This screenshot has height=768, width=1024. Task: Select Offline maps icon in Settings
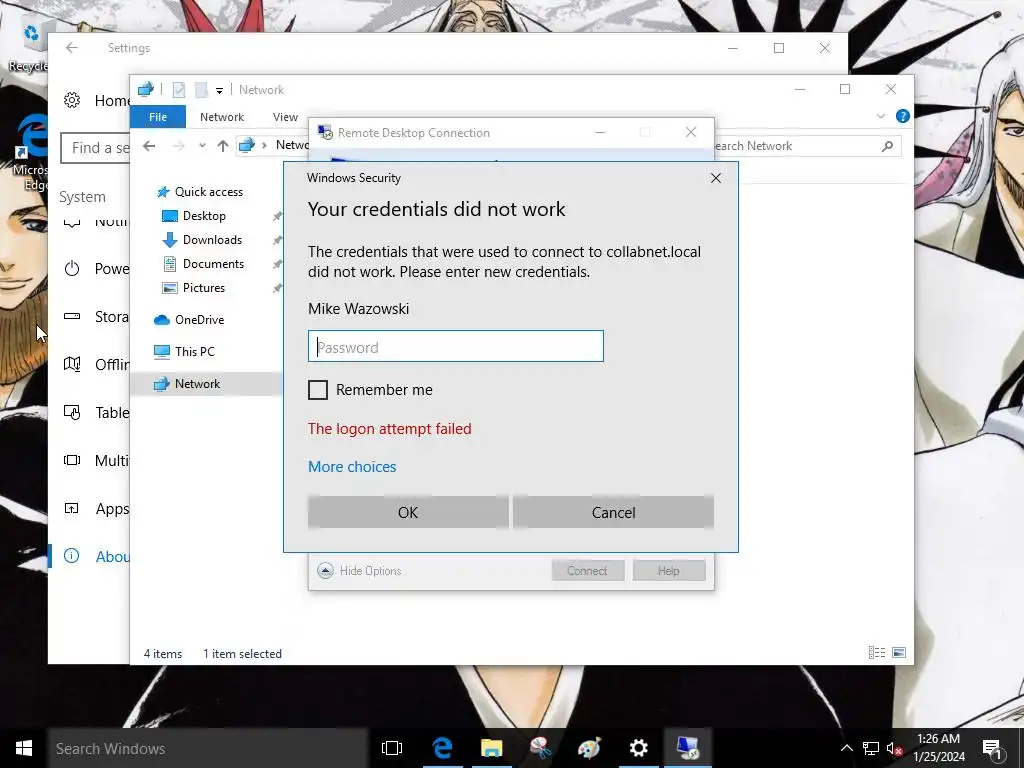click(x=72, y=364)
